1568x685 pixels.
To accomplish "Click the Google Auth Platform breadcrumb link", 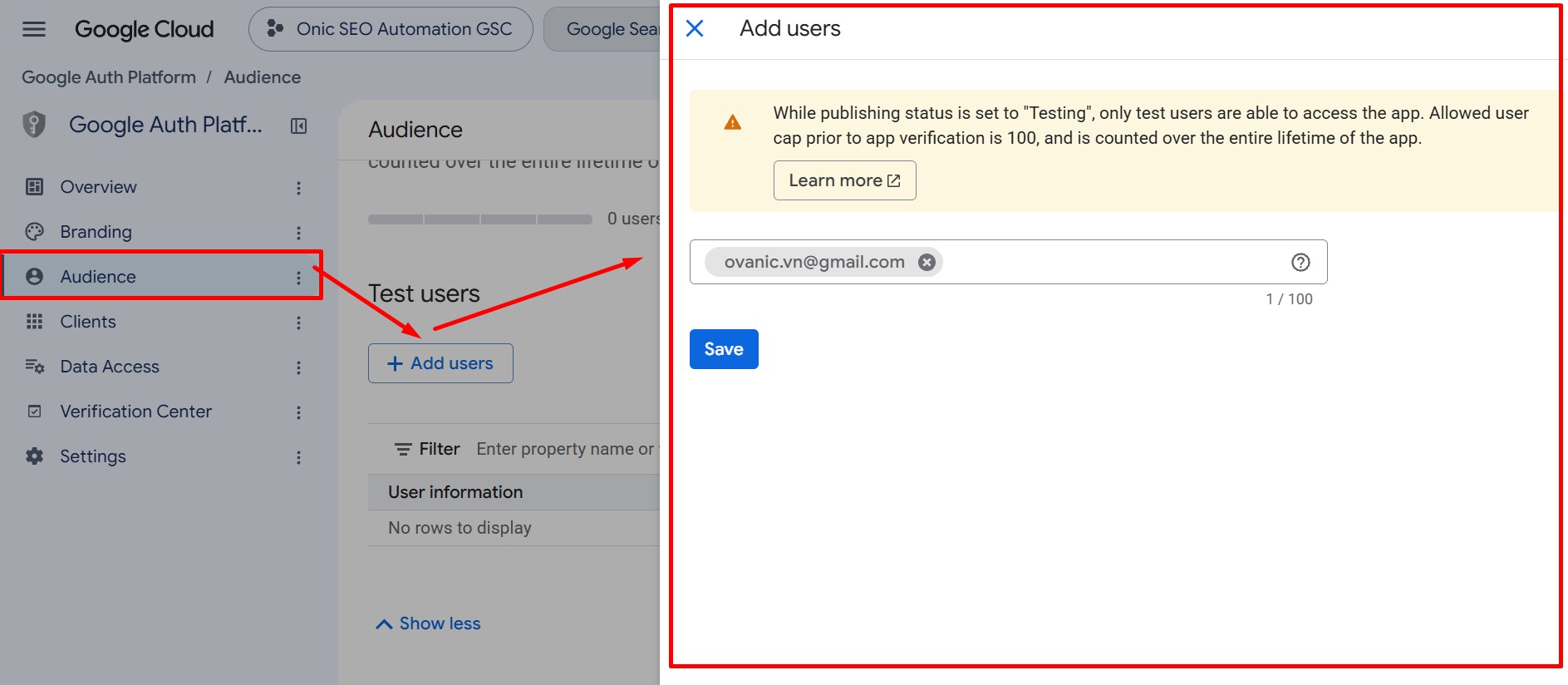I will point(109,77).
